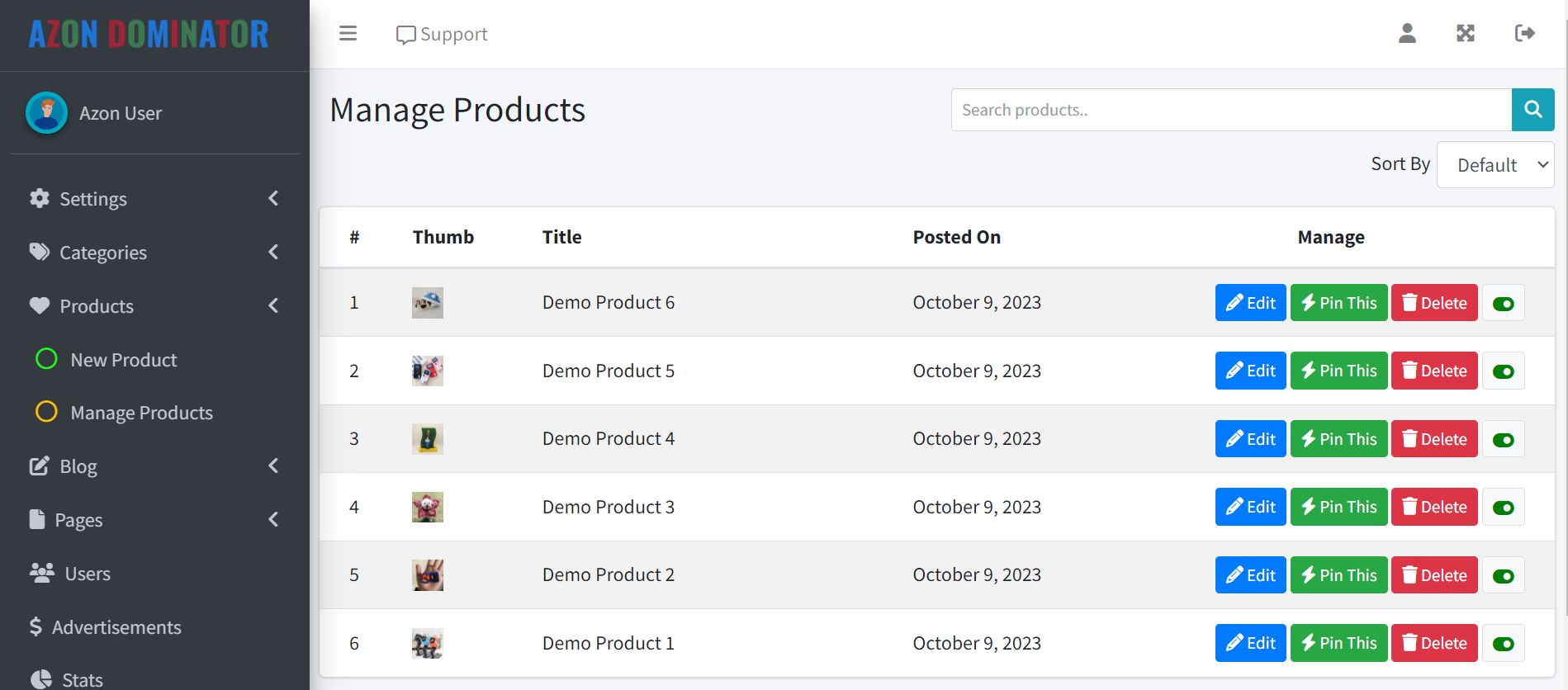Select New Product menu item
The height and width of the screenshot is (690, 1568).
pyautogui.click(x=123, y=360)
